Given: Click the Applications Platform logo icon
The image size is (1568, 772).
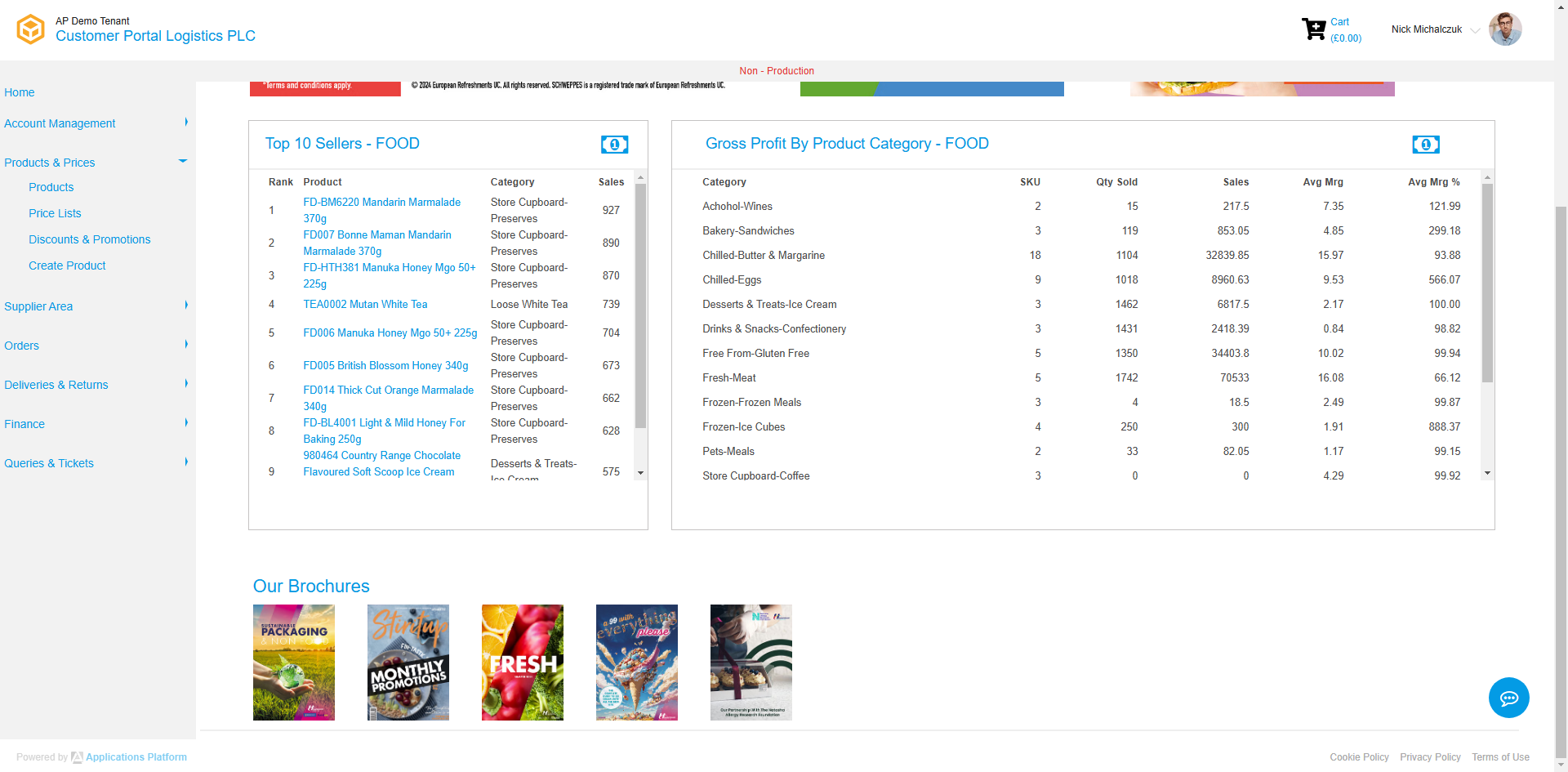Looking at the screenshot, I should [77, 757].
